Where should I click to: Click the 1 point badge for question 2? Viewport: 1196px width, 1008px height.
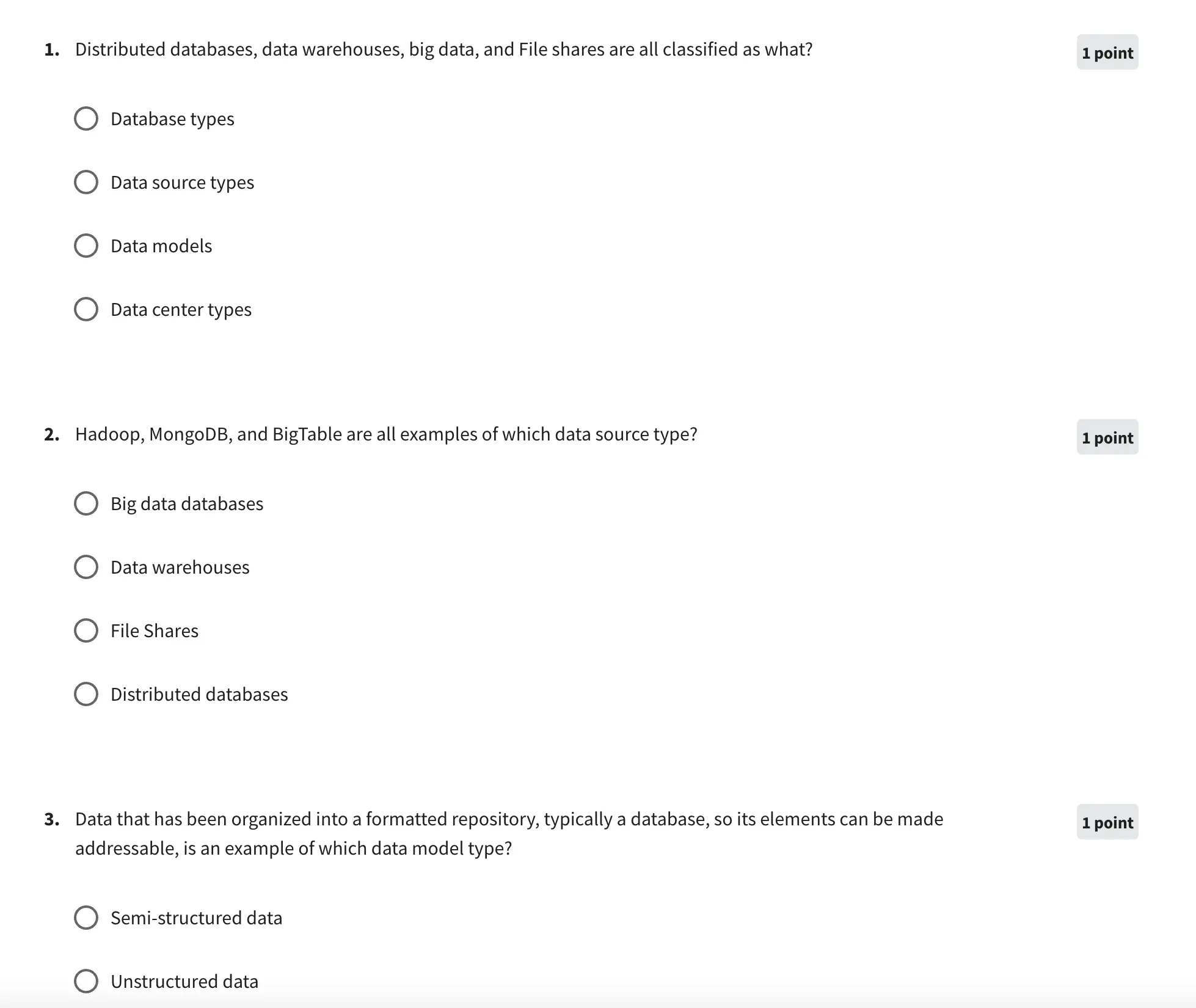pos(1107,437)
